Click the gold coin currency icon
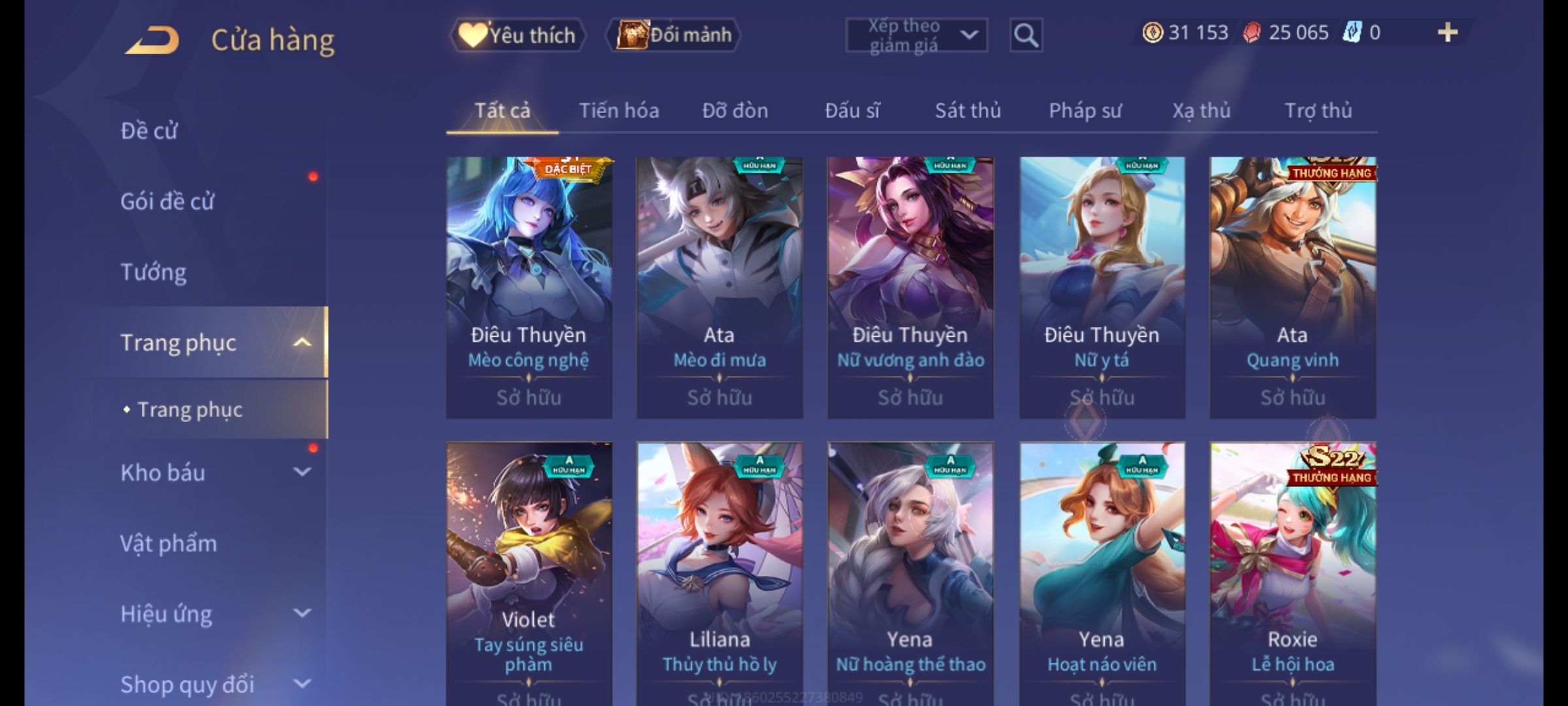Screen dimensions: 1568x706 [1152, 33]
